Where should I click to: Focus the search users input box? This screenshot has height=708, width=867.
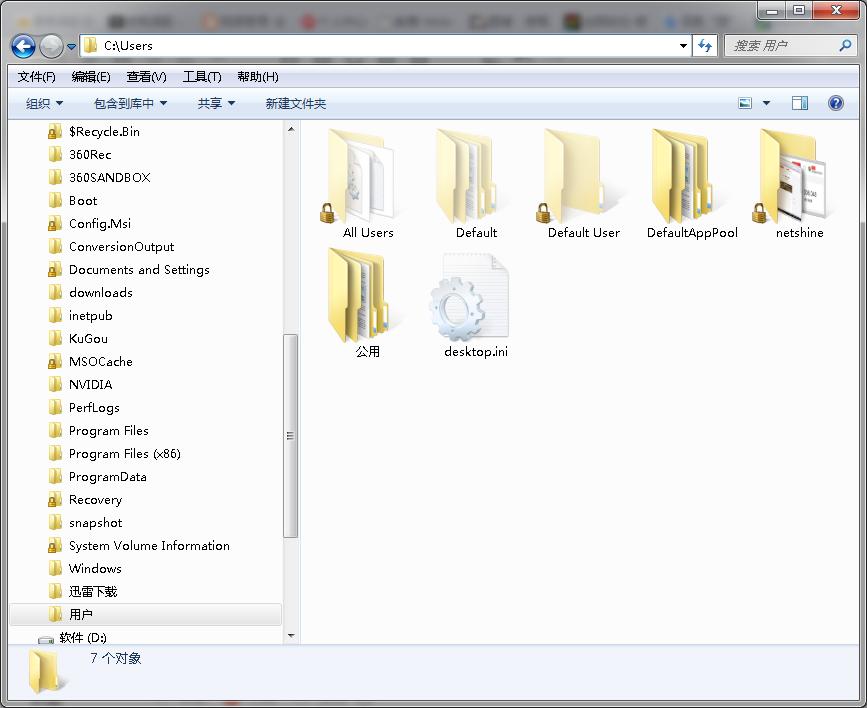tap(781, 46)
